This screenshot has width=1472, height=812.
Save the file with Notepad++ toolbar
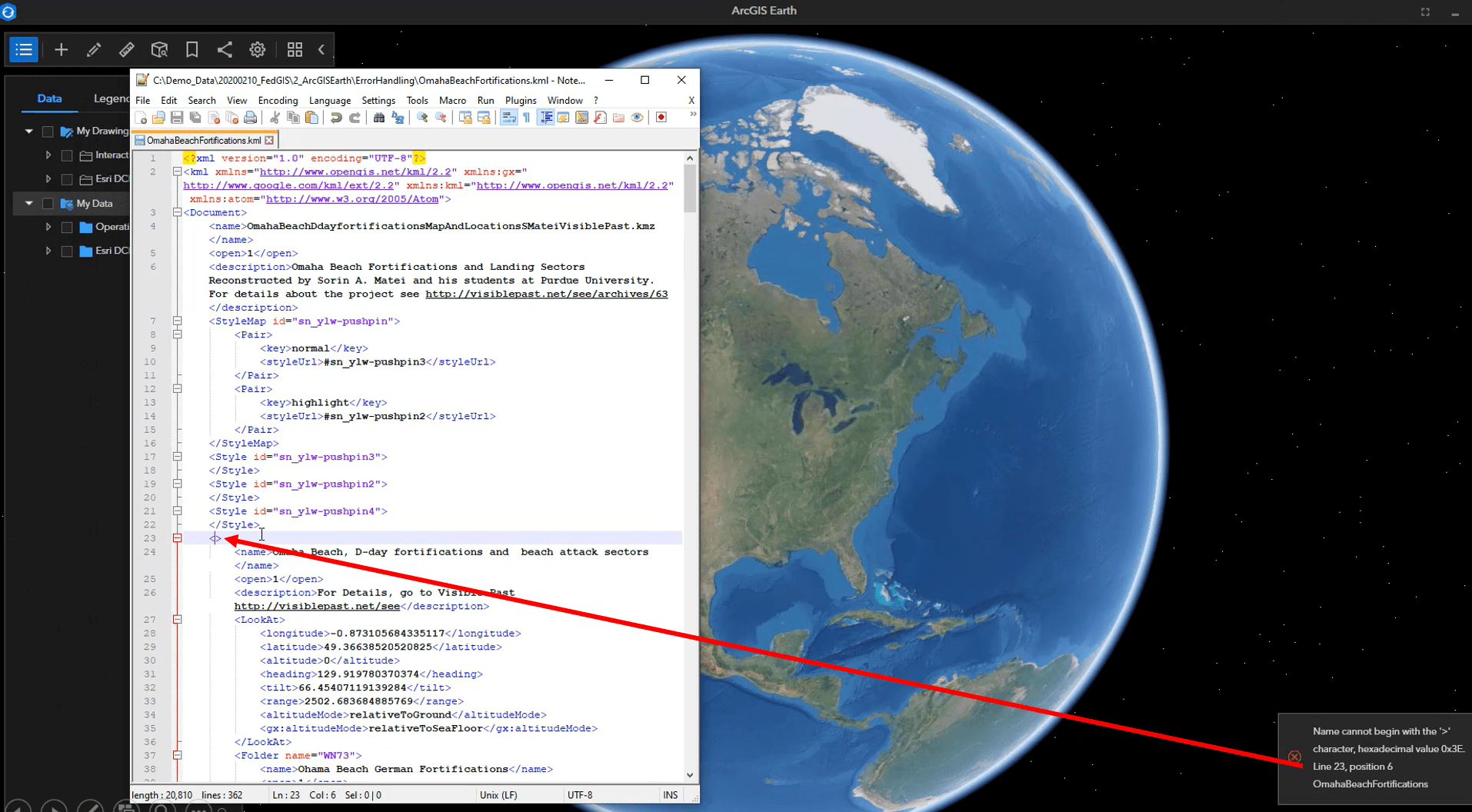tap(177, 118)
